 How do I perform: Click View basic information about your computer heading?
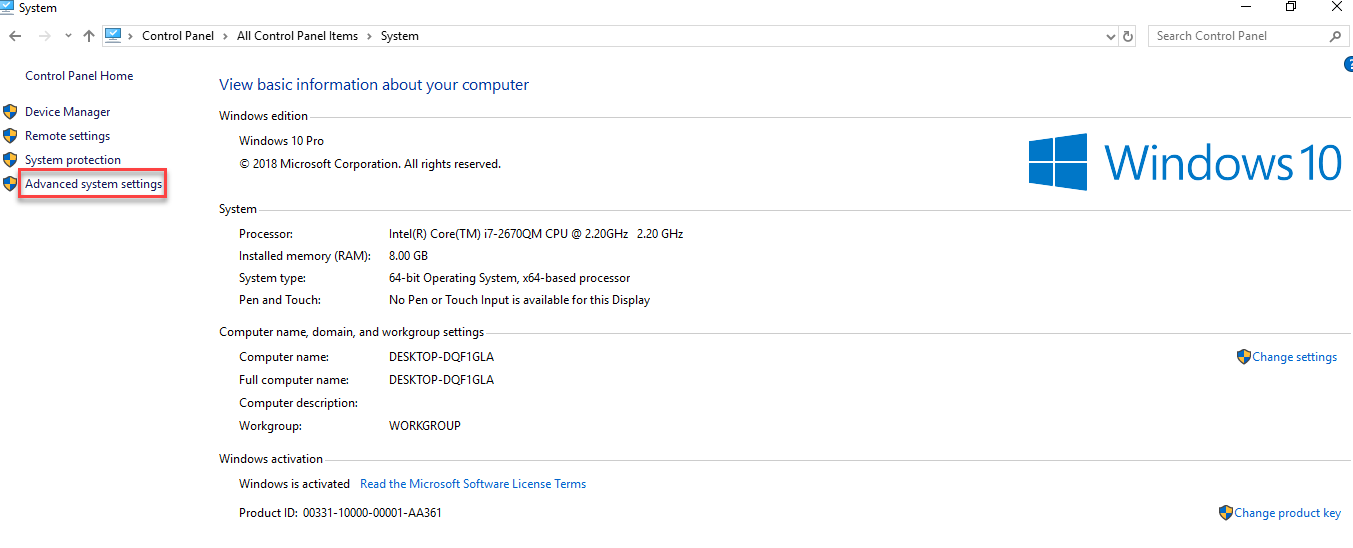click(374, 85)
